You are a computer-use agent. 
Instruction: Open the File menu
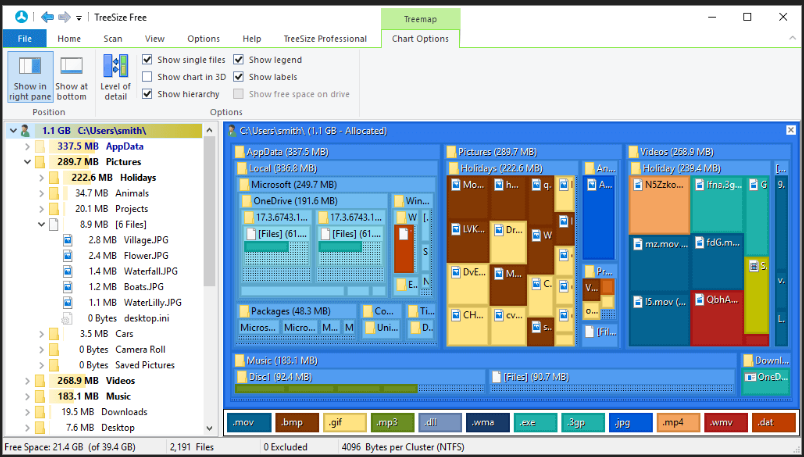(x=25, y=38)
